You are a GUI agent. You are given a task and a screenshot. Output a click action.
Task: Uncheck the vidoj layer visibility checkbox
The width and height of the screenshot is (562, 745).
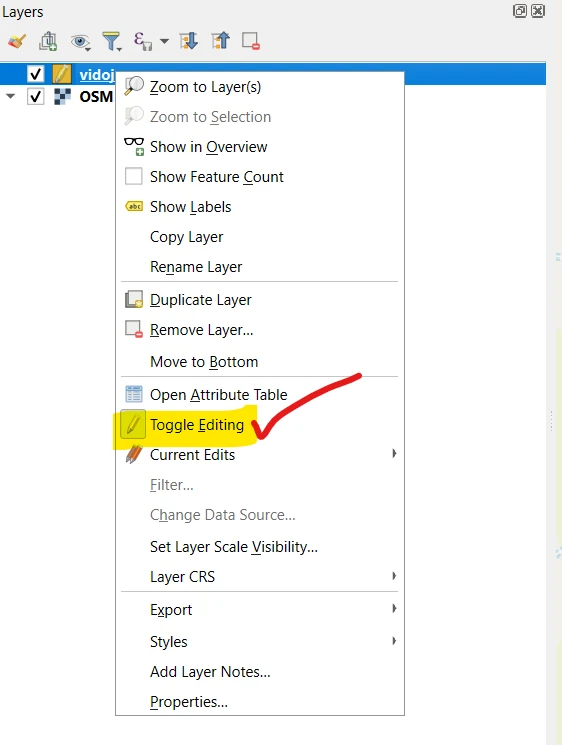pyautogui.click(x=35, y=74)
